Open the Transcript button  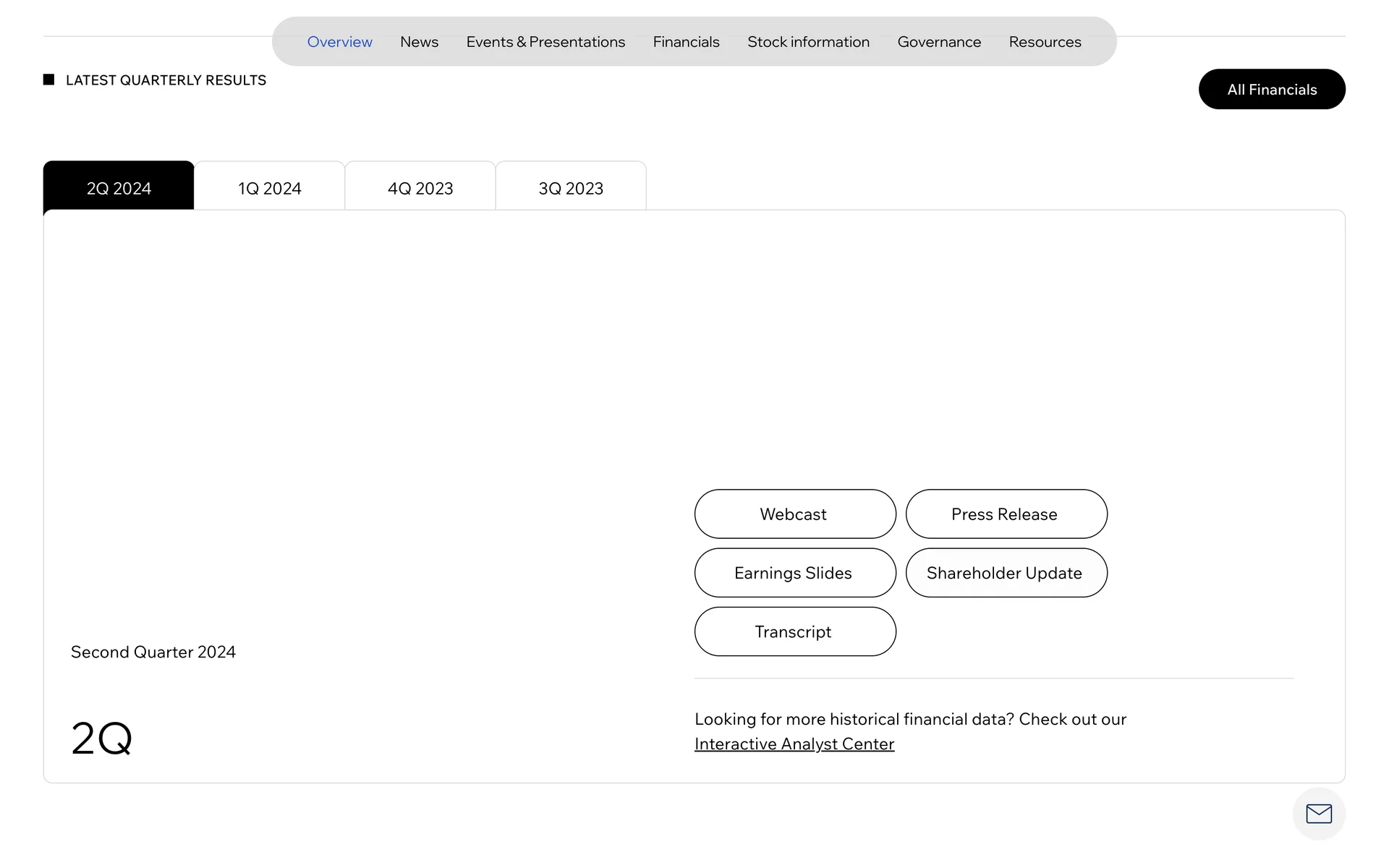click(x=794, y=631)
